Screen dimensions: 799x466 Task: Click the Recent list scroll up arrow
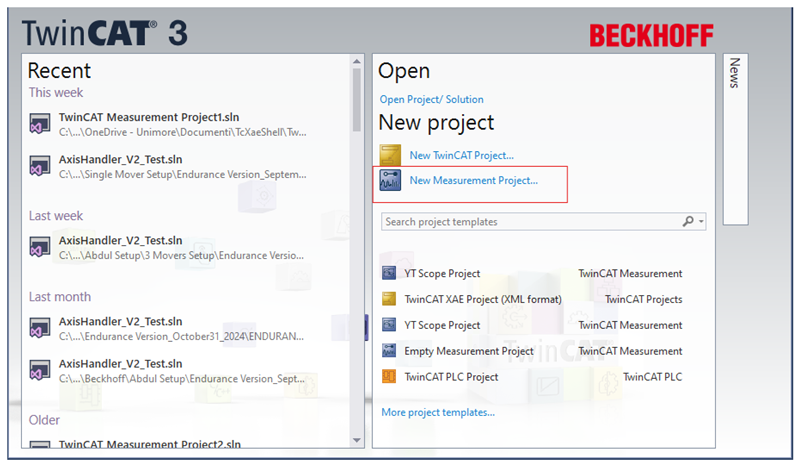357,61
